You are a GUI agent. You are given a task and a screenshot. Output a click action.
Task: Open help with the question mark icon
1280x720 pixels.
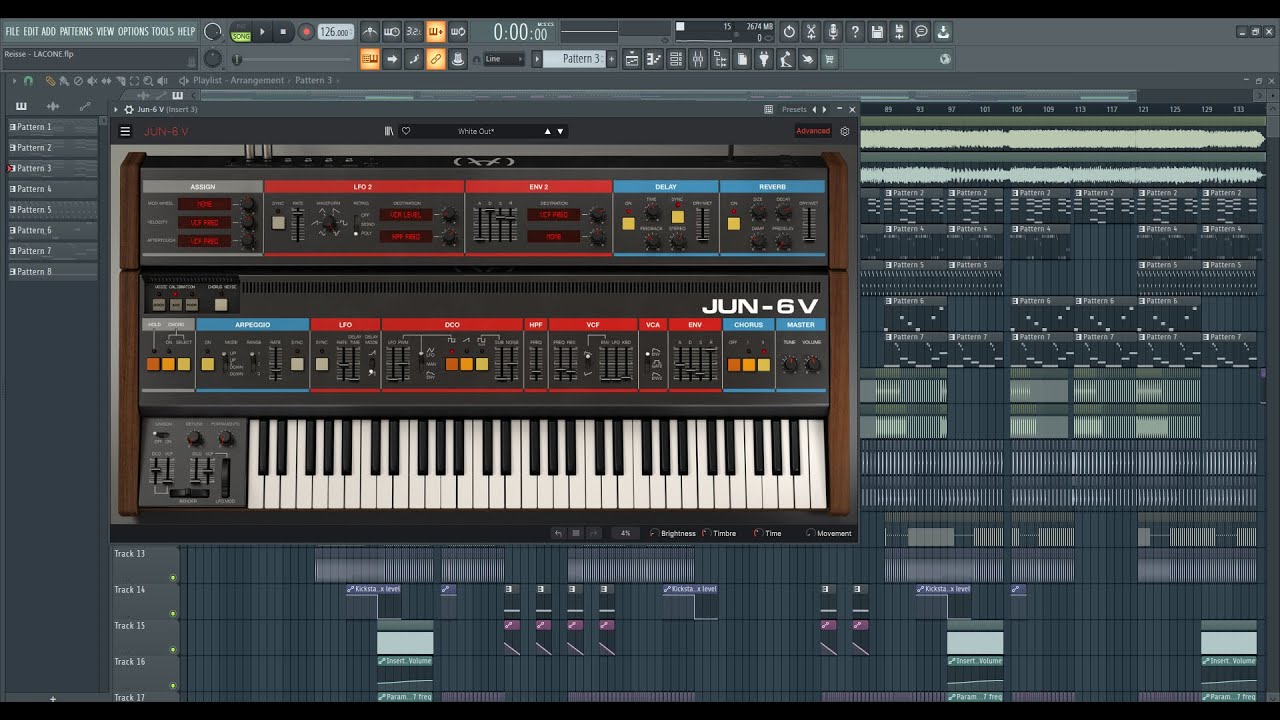[x=855, y=32]
